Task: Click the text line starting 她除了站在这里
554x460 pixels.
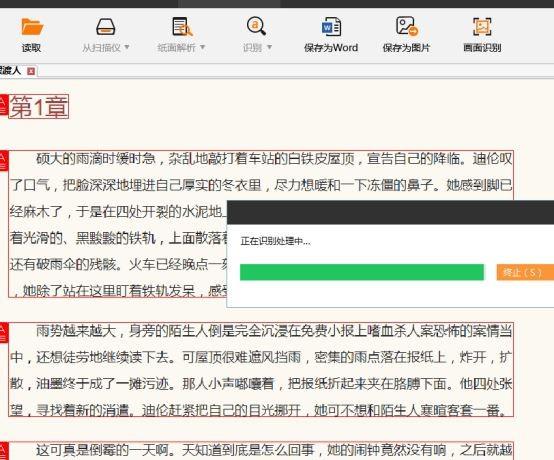Action: coord(120,290)
